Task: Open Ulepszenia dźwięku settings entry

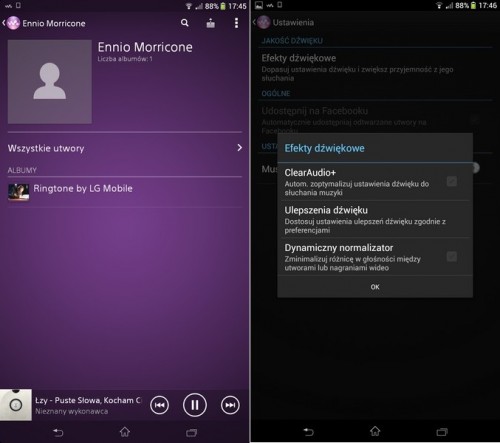Action: pos(375,219)
